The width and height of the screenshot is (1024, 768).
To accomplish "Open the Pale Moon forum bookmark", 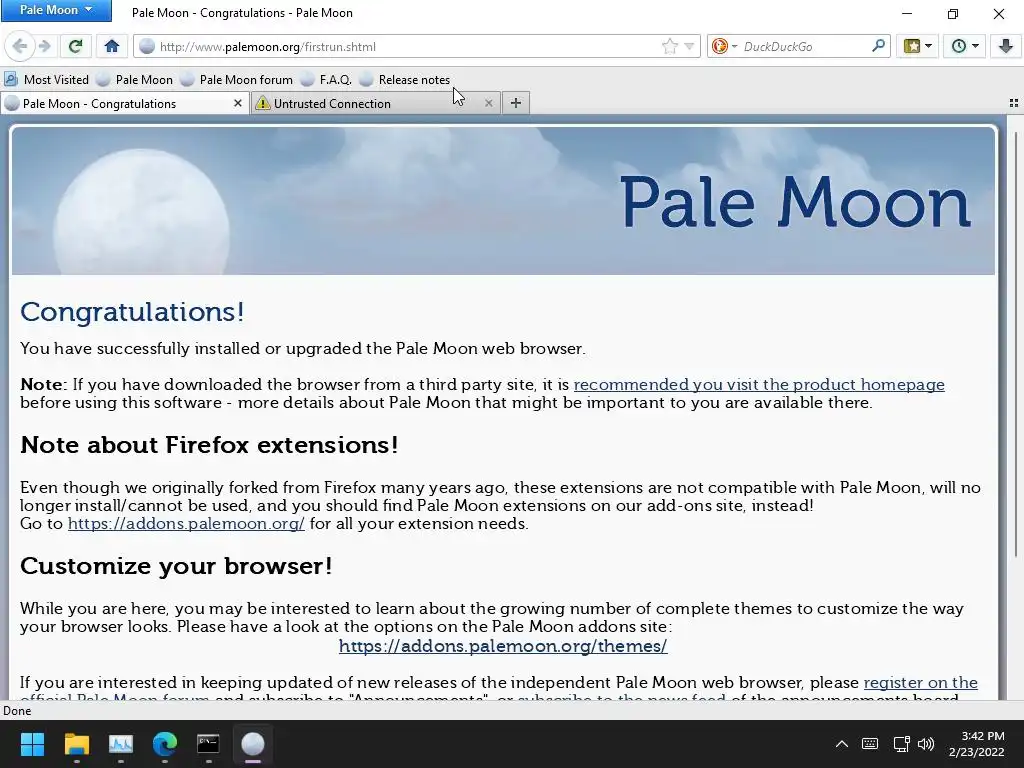I will 237,80.
